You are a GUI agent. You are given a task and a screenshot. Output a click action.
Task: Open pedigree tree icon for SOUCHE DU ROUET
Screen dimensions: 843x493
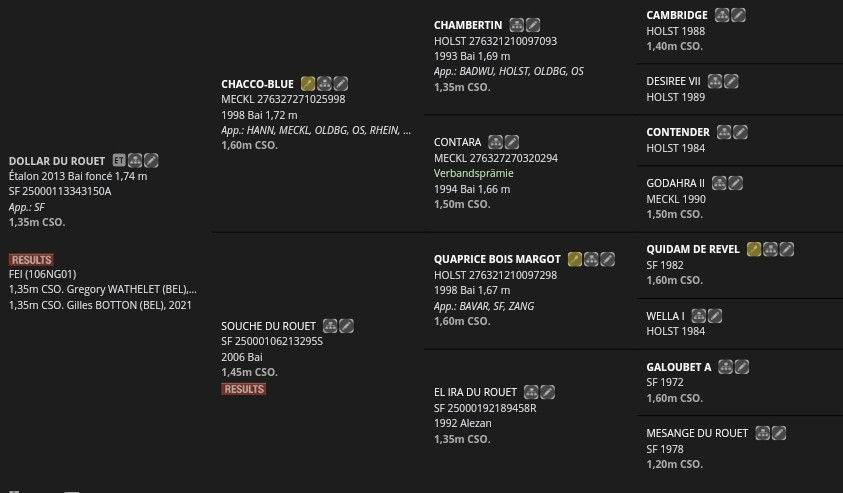[330, 326]
